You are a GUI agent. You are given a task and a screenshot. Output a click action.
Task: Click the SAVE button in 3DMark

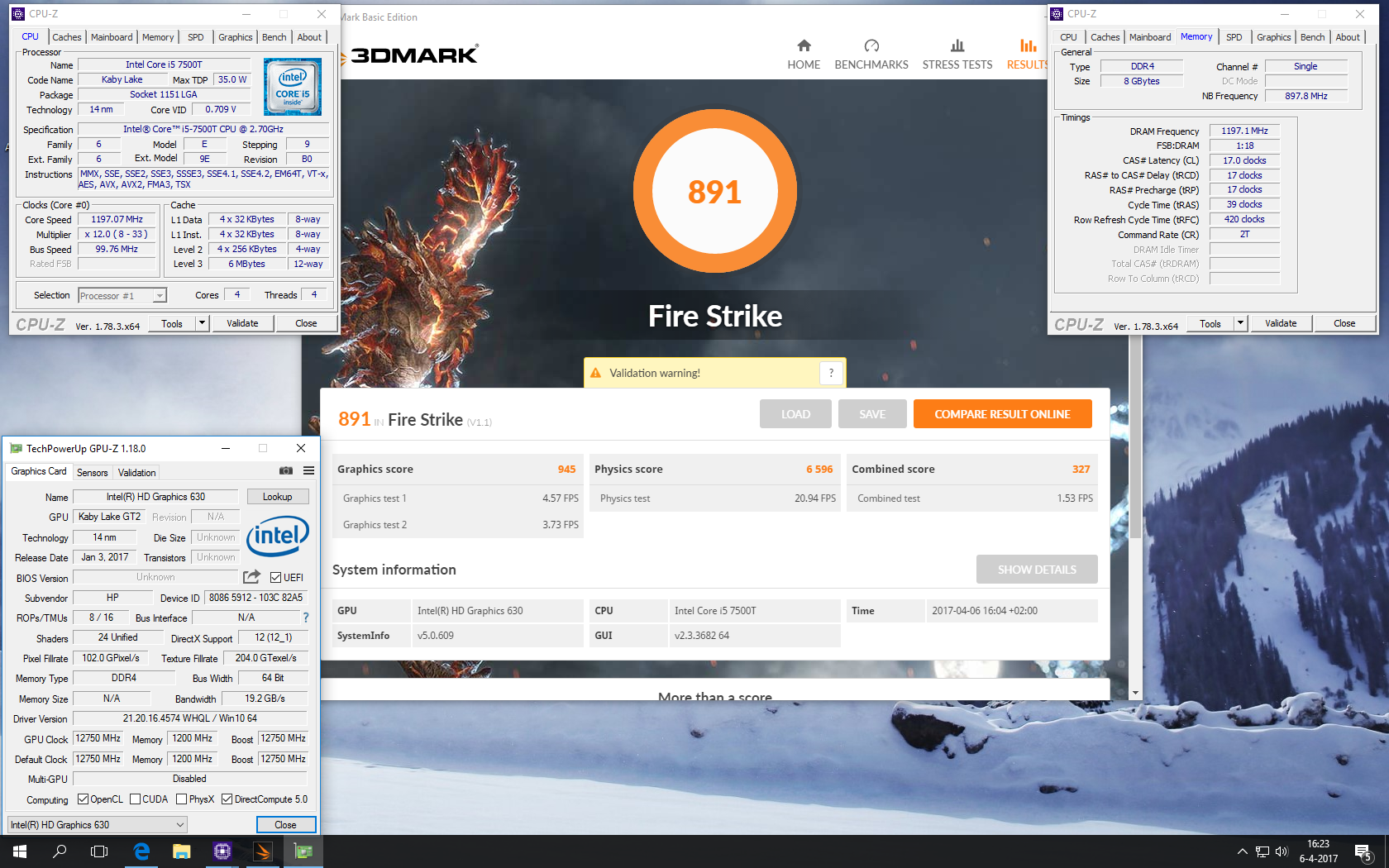point(871,414)
